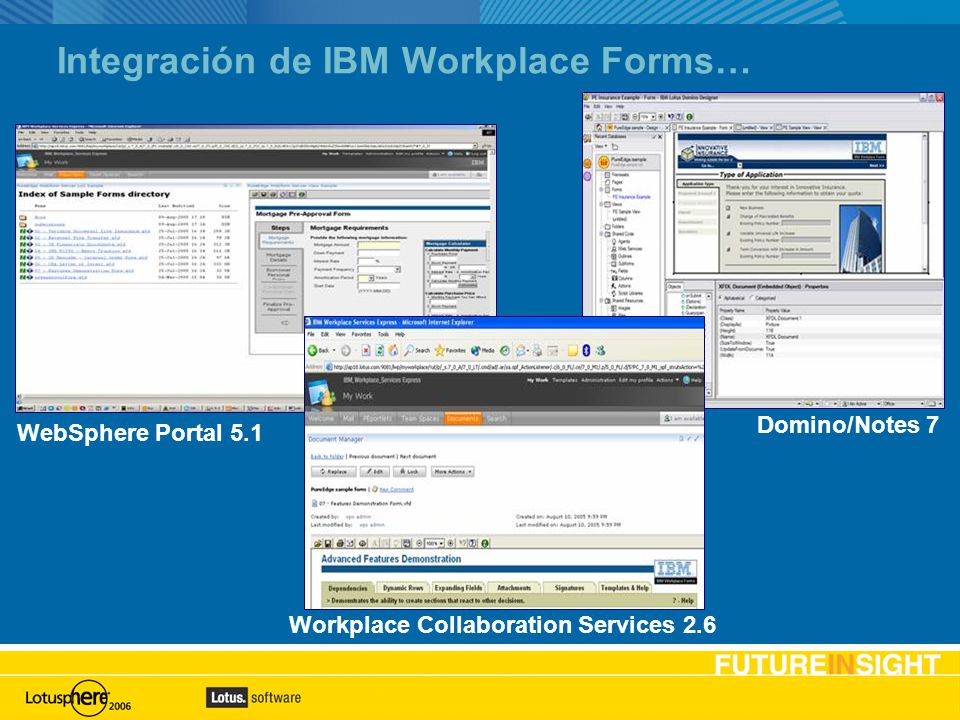Check the New Business checkbox in insurance form
The width and height of the screenshot is (960, 720).
729,208
